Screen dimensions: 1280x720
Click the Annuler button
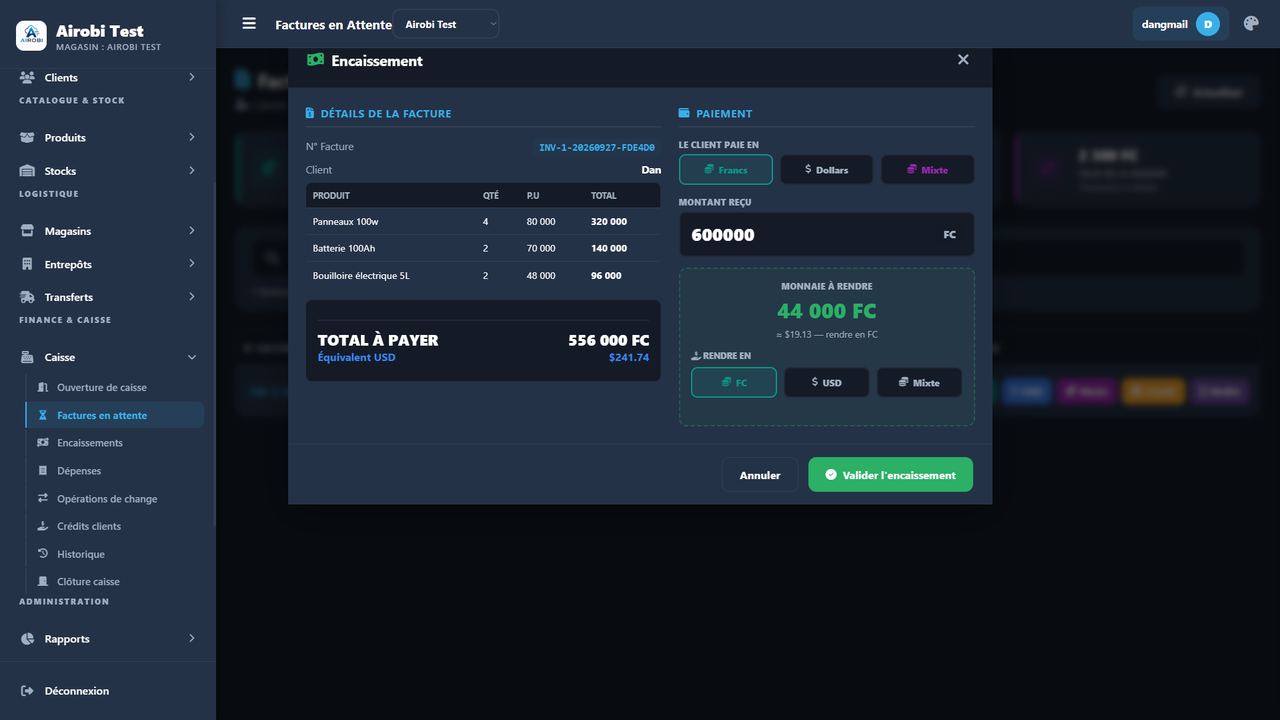(760, 475)
